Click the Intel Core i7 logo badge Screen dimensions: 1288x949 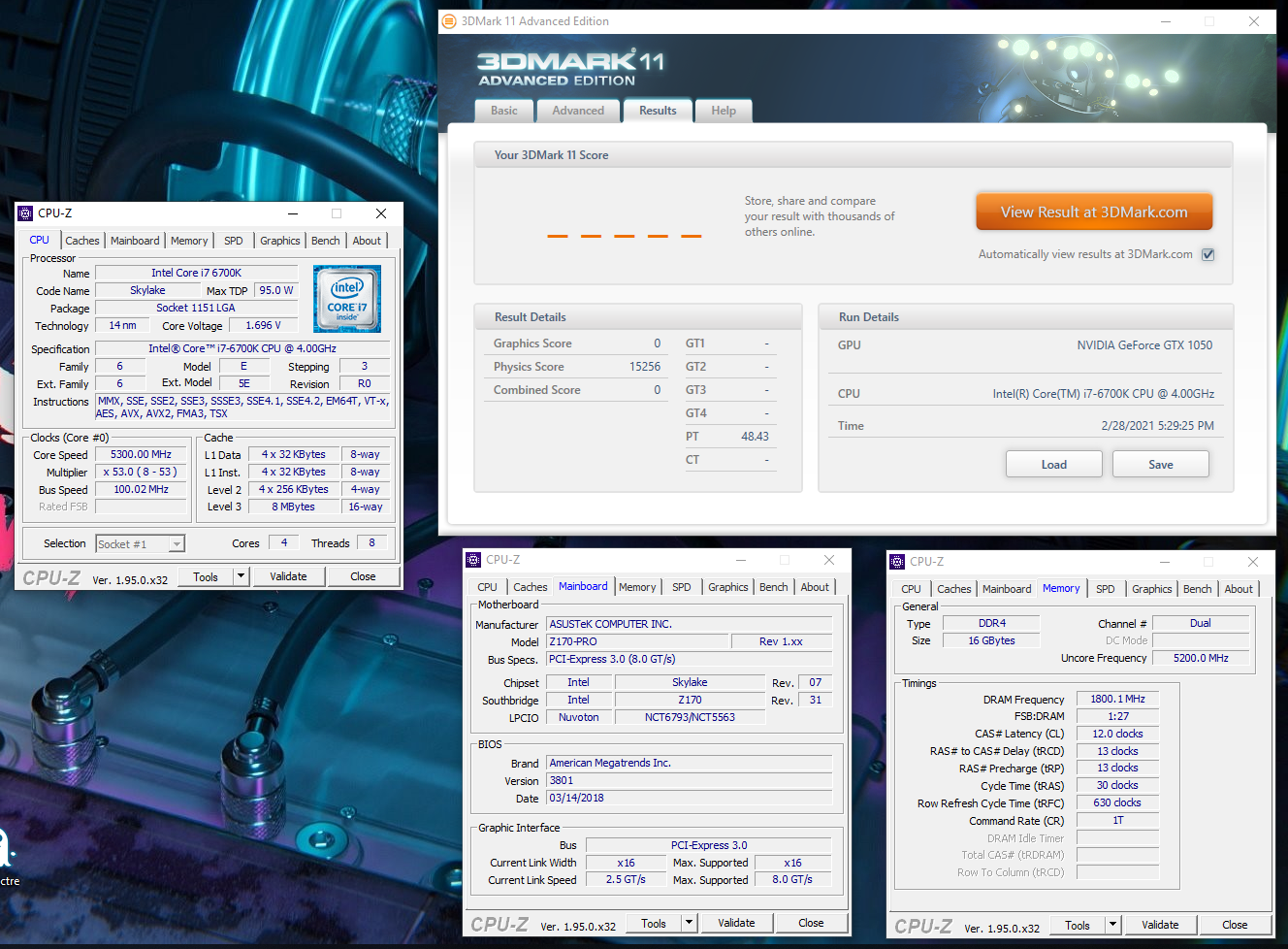pos(347,299)
